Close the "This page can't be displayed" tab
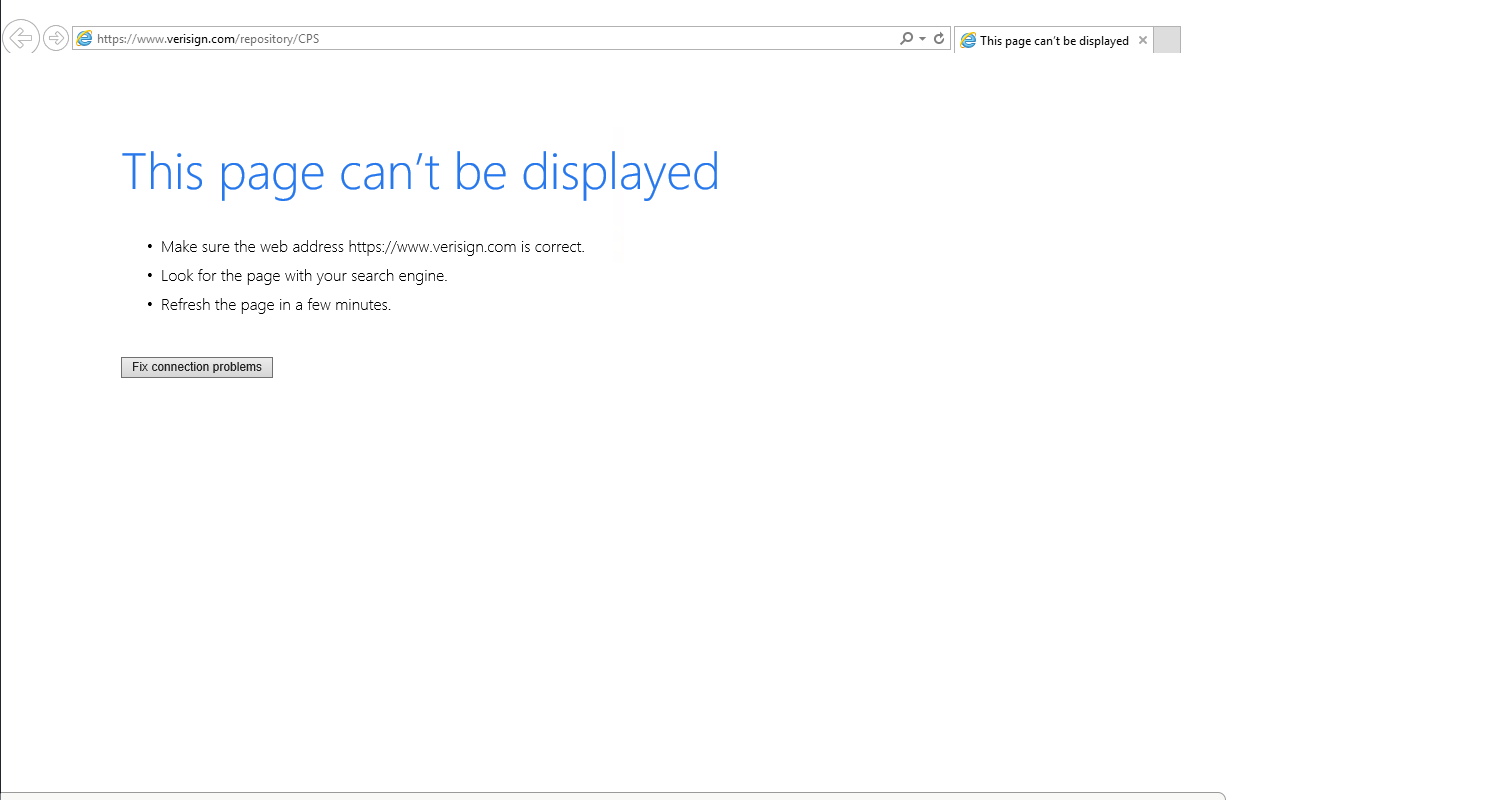1512x800 pixels. [x=1143, y=41]
